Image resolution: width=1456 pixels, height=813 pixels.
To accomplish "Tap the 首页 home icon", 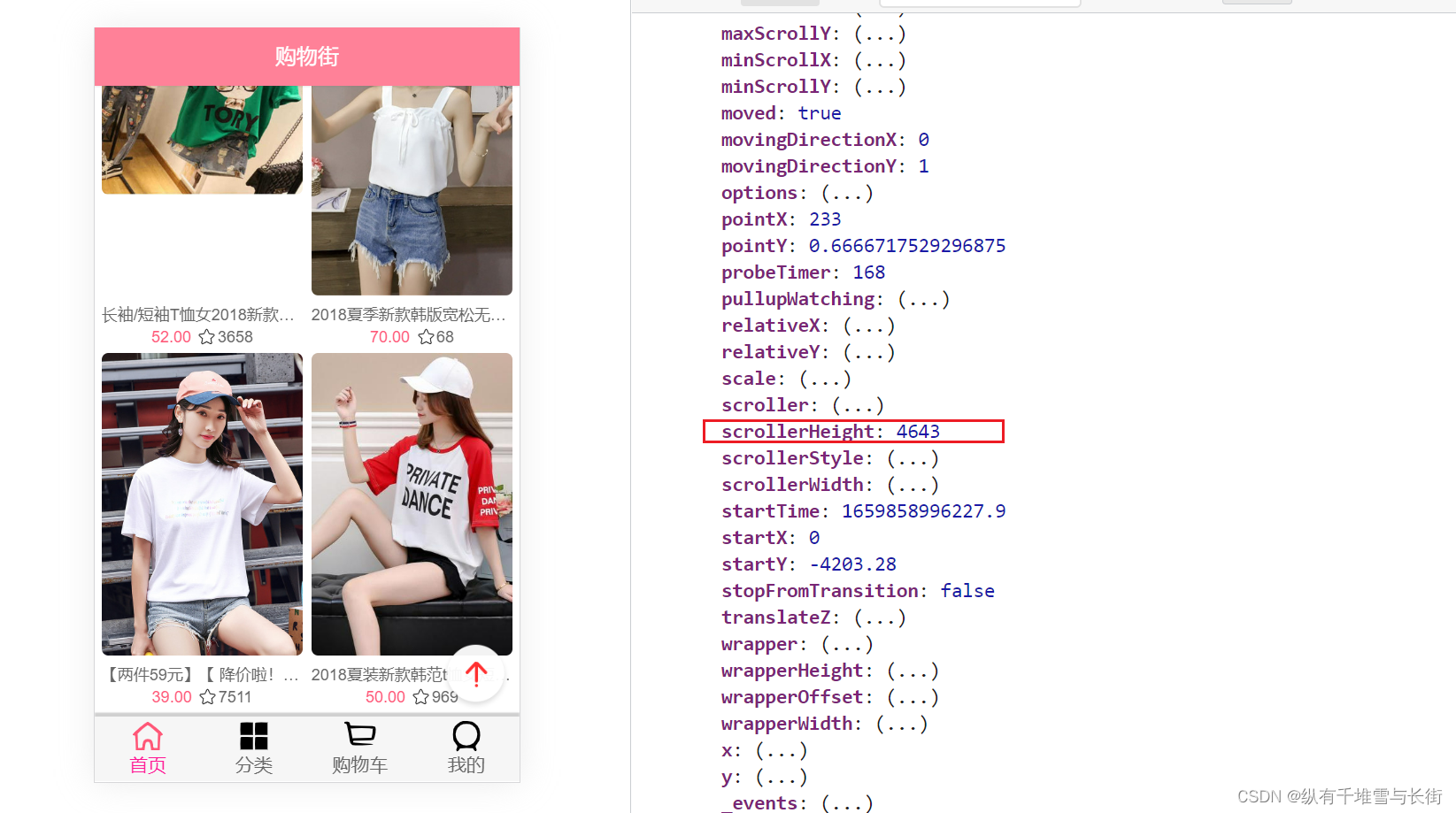I will click(x=148, y=736).
